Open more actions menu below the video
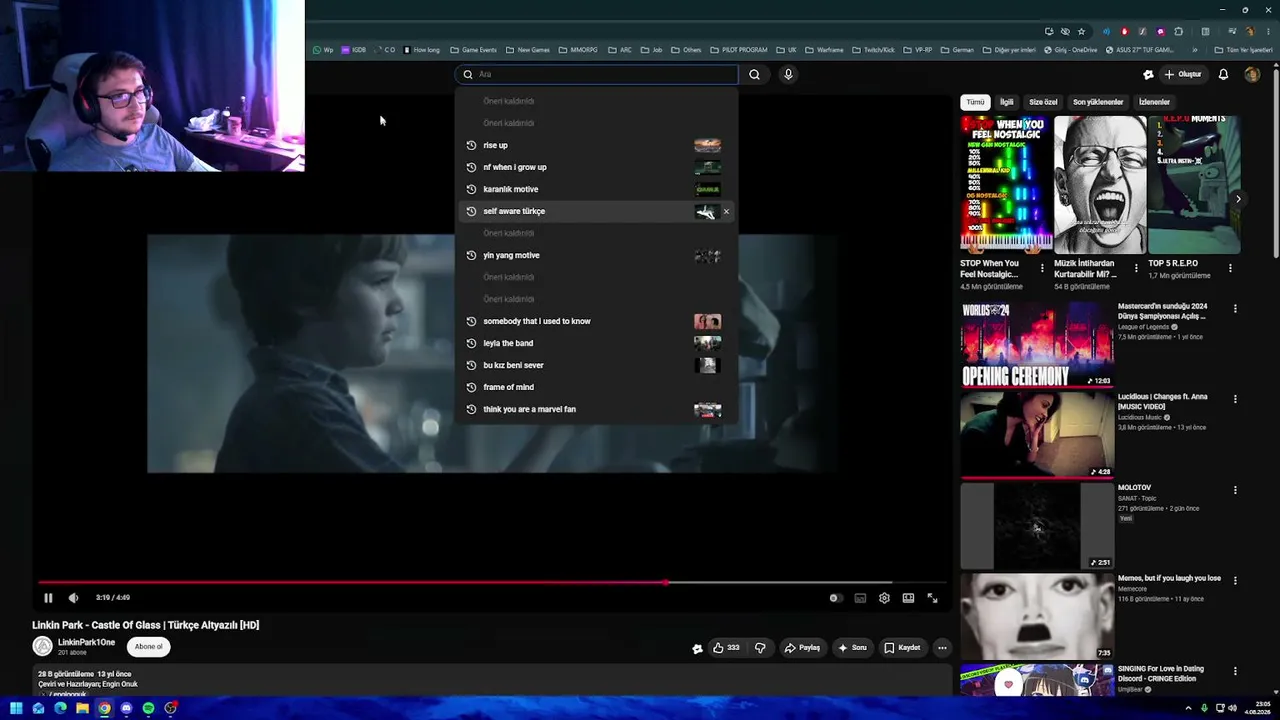 (x=942, y=648)
